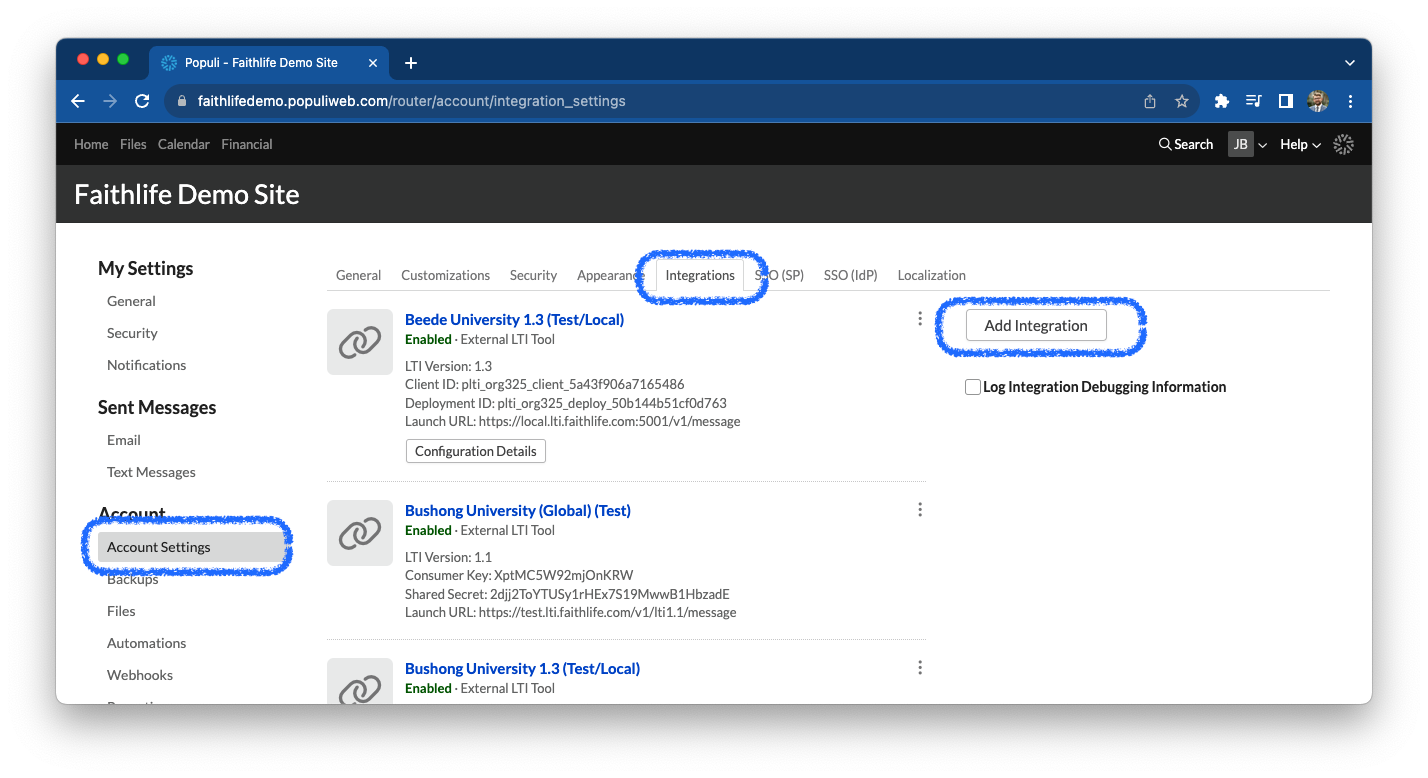Click the Faithlife Demo Site heading
The width and height of the screenshot is (1428, 778).
tap(187, 194)
